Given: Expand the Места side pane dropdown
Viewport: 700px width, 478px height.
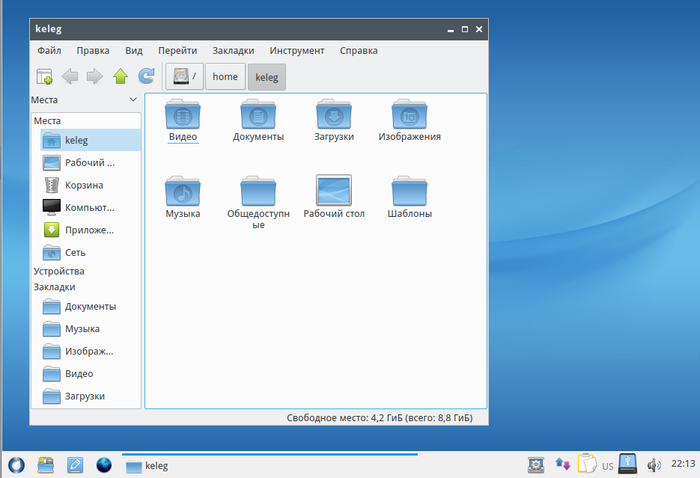Looking at the screenshot, I should [133, 100].
